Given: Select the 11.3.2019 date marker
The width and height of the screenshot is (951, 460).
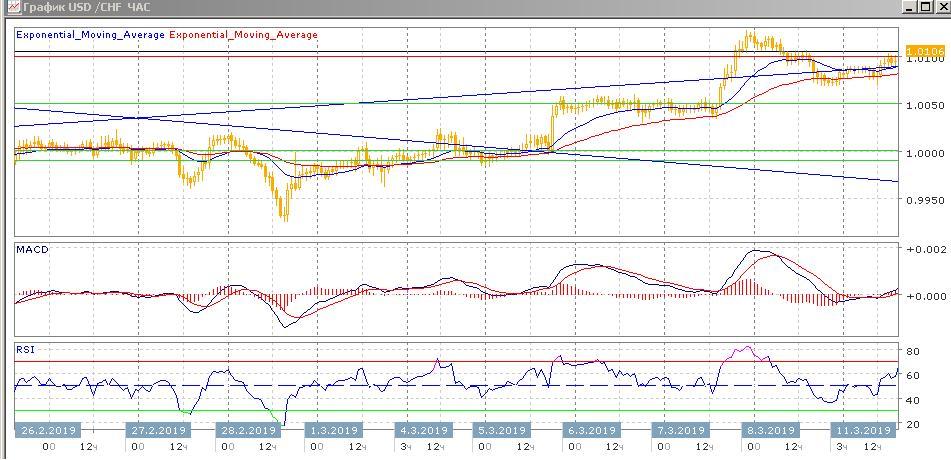Looking at the screenshot, I should click(x=861, y=430).
